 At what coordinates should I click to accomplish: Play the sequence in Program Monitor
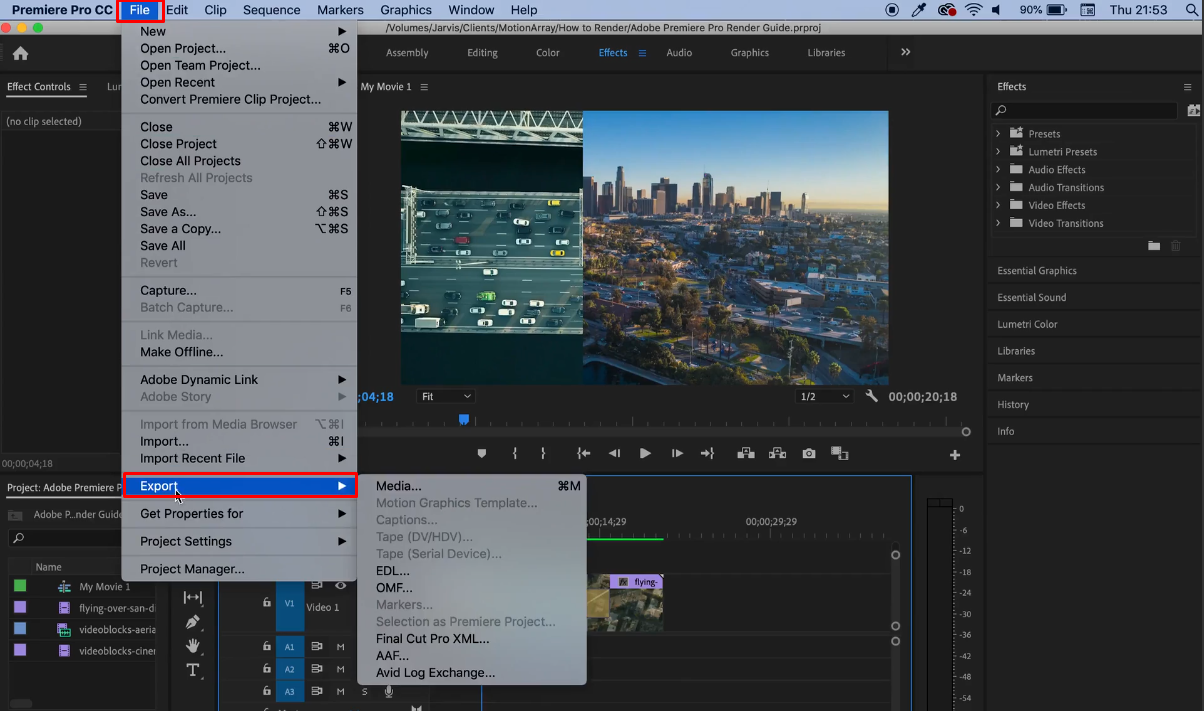645,453
